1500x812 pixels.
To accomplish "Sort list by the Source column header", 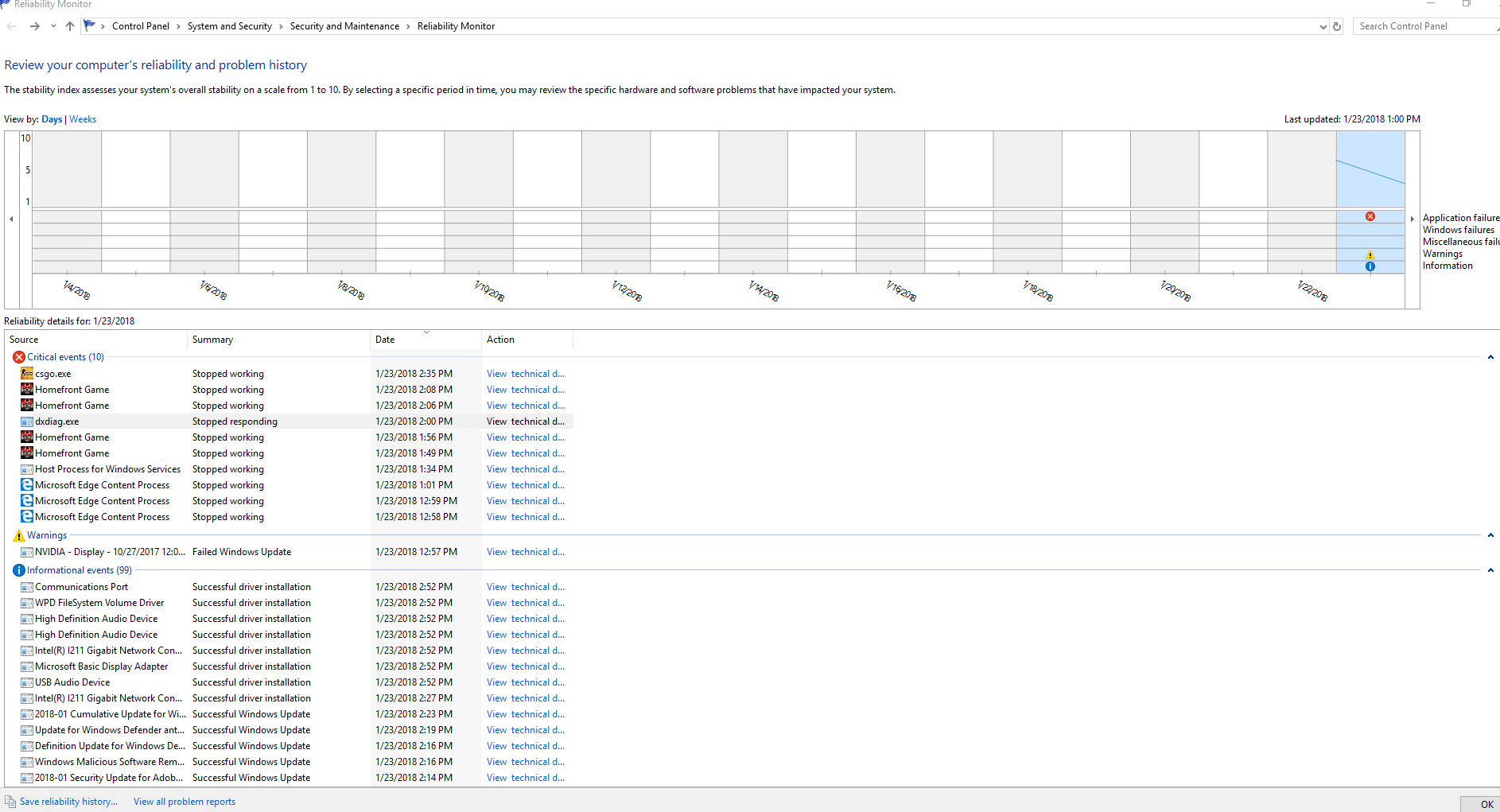I will click(96, 340).
